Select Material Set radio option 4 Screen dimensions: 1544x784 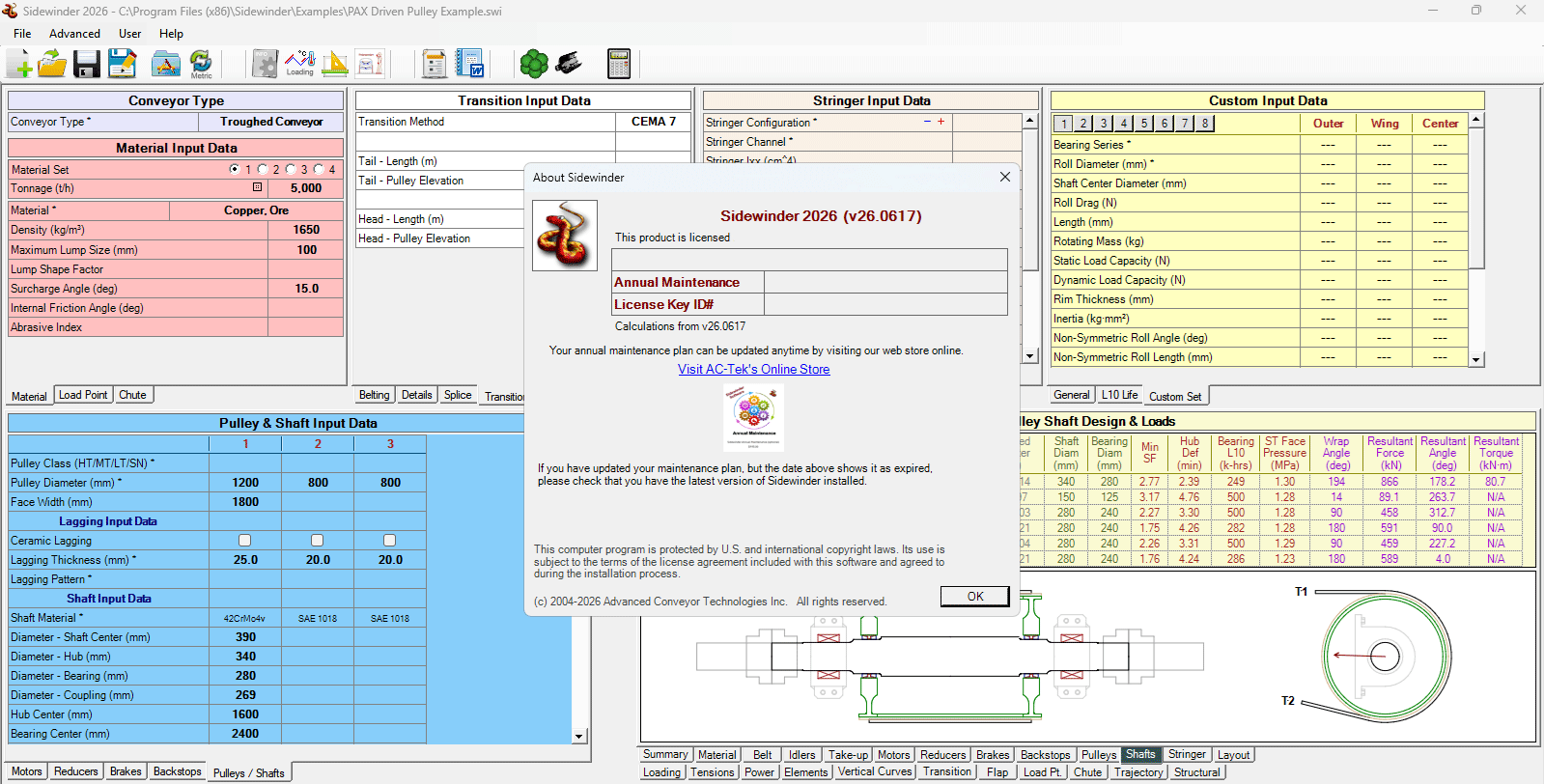[x=319, y=169]
